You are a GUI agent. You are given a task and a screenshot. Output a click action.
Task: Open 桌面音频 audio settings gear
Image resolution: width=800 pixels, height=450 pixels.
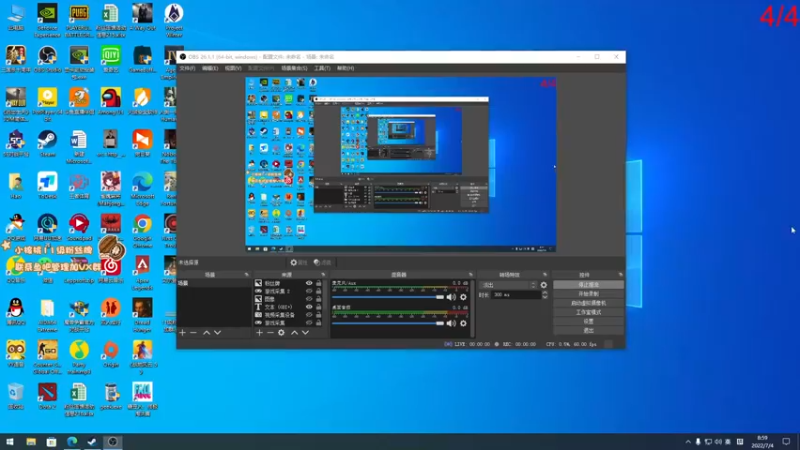(x=463, y=323)
